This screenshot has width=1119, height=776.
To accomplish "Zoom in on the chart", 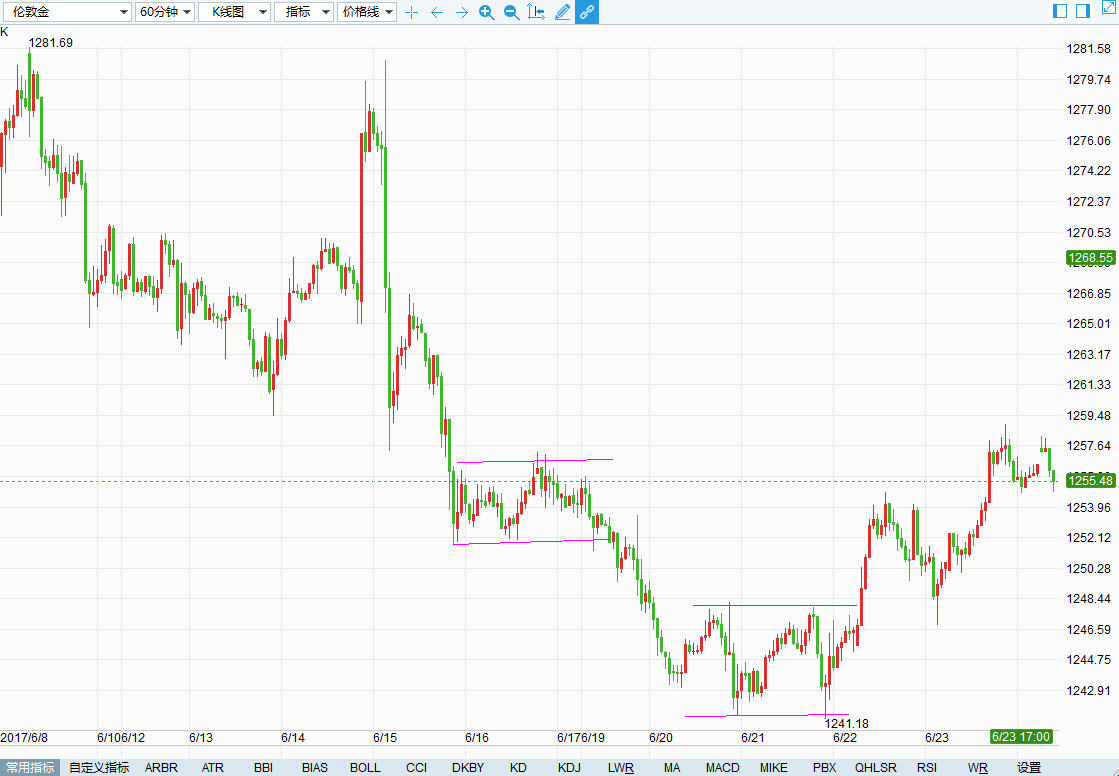I will click(x=486, y=12).
